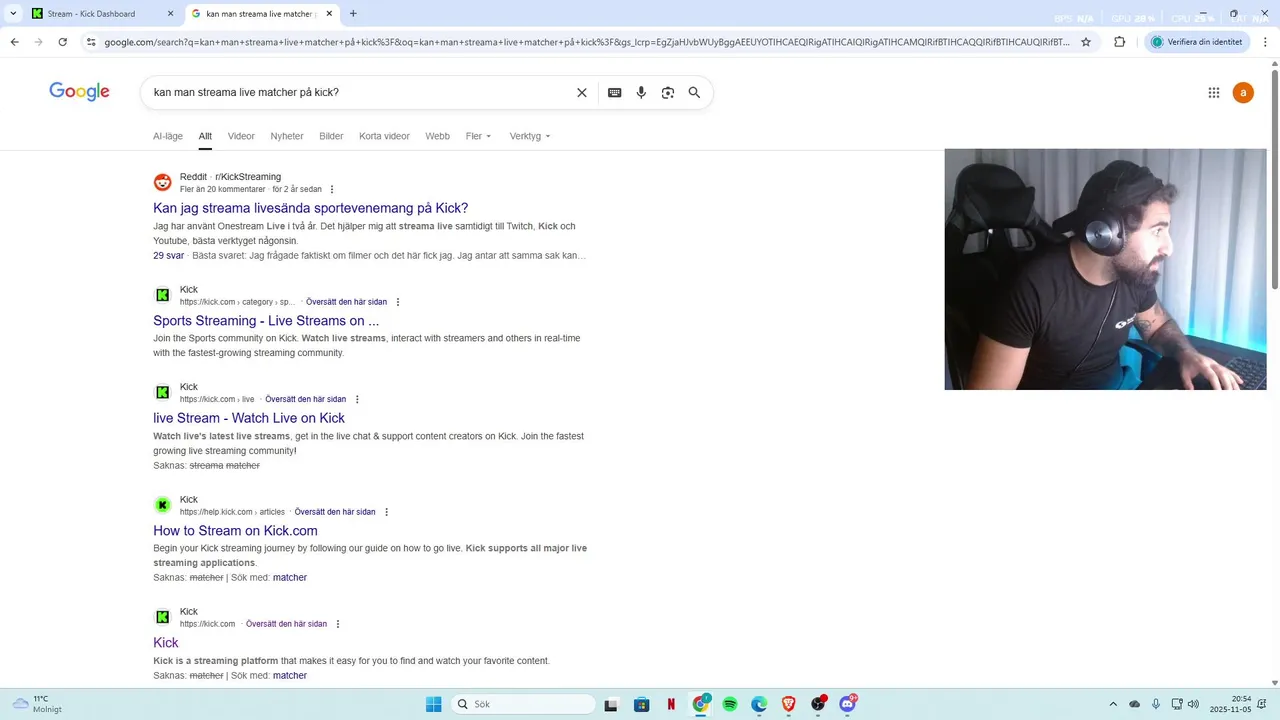This screenshot has width=1280, height=720.
Task: Open the browser tab search dropdown
Action: (13, 14)
